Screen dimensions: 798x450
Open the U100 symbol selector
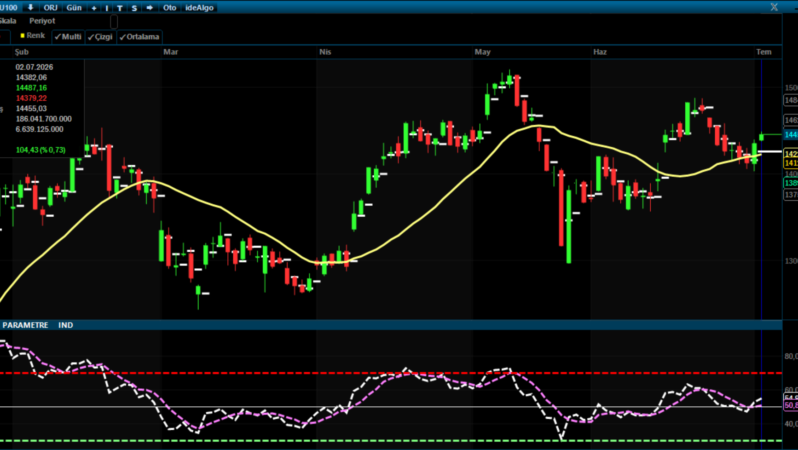pyautogui.click(x=9, y=8)
